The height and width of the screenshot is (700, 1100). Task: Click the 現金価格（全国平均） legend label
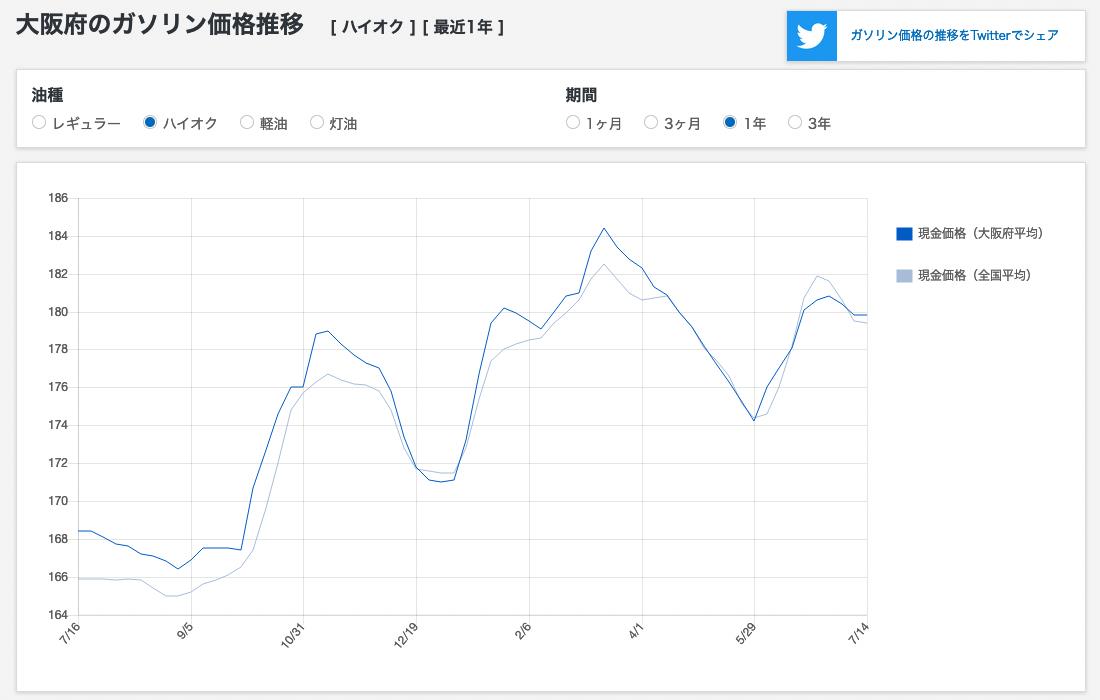pyautogui.click(x=975, y=276)
